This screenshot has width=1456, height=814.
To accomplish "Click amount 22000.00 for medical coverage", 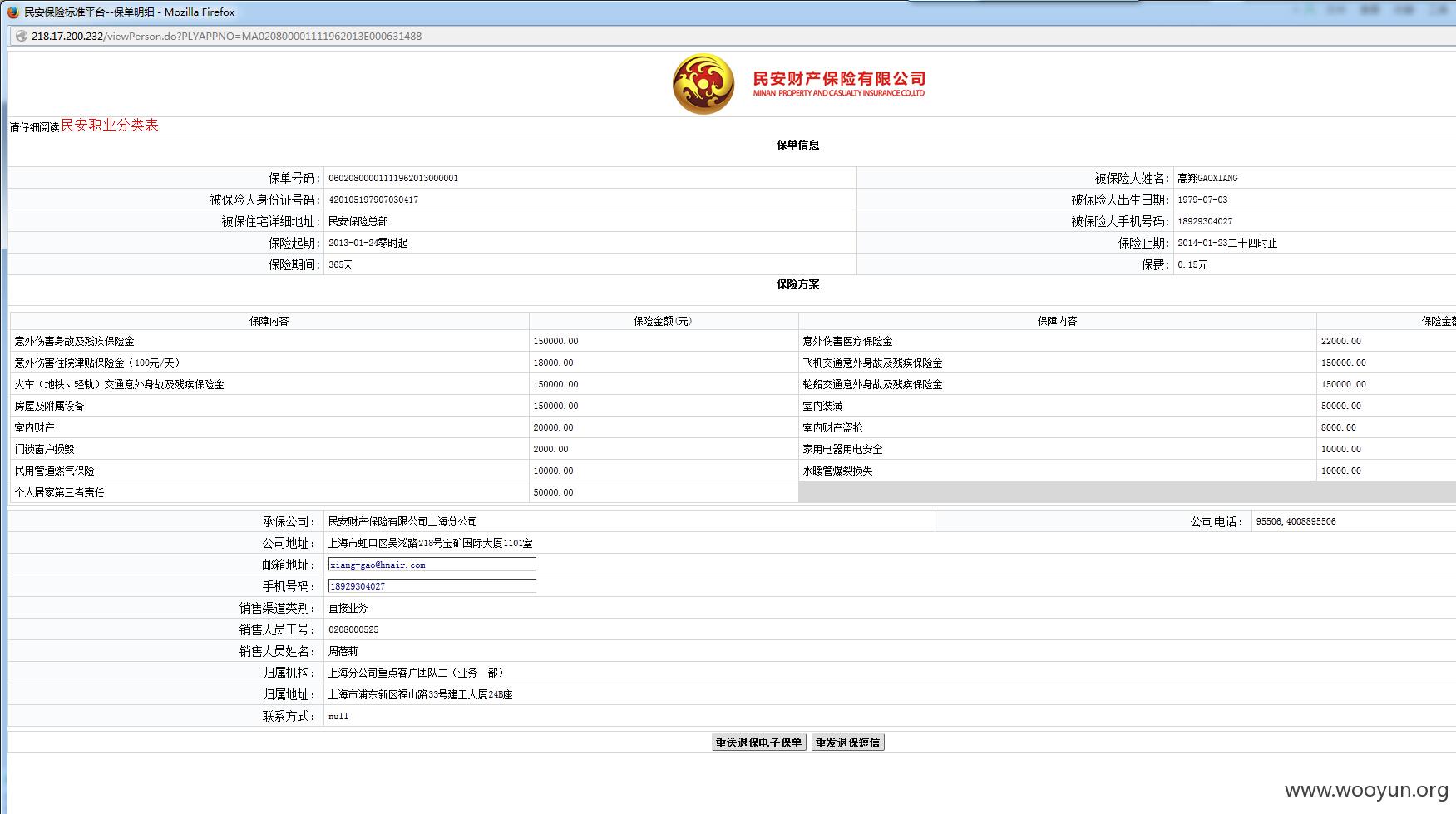I will 1341,341.
